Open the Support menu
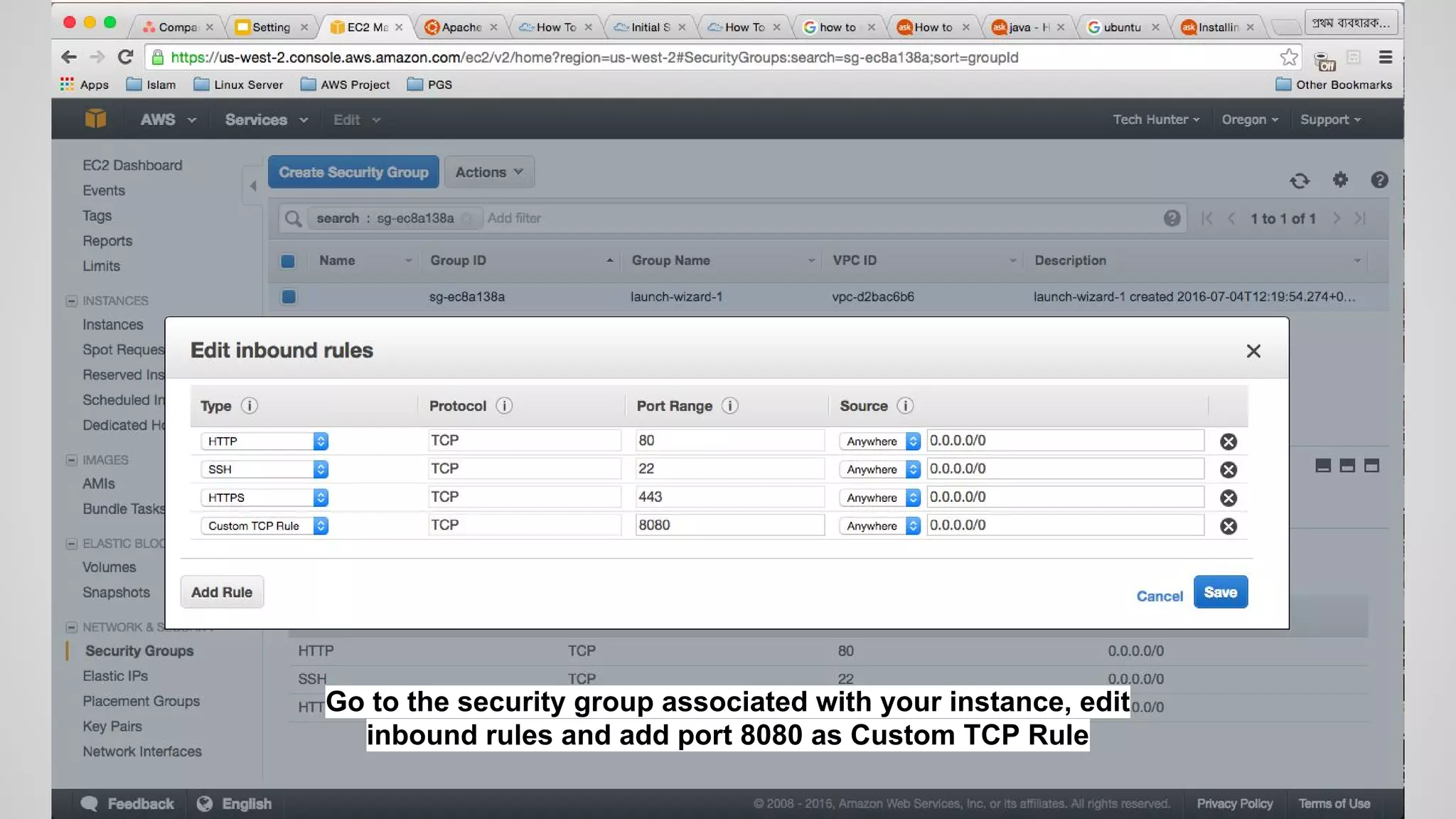This screenshot has width=1456, height=819. coord(1330,119)
